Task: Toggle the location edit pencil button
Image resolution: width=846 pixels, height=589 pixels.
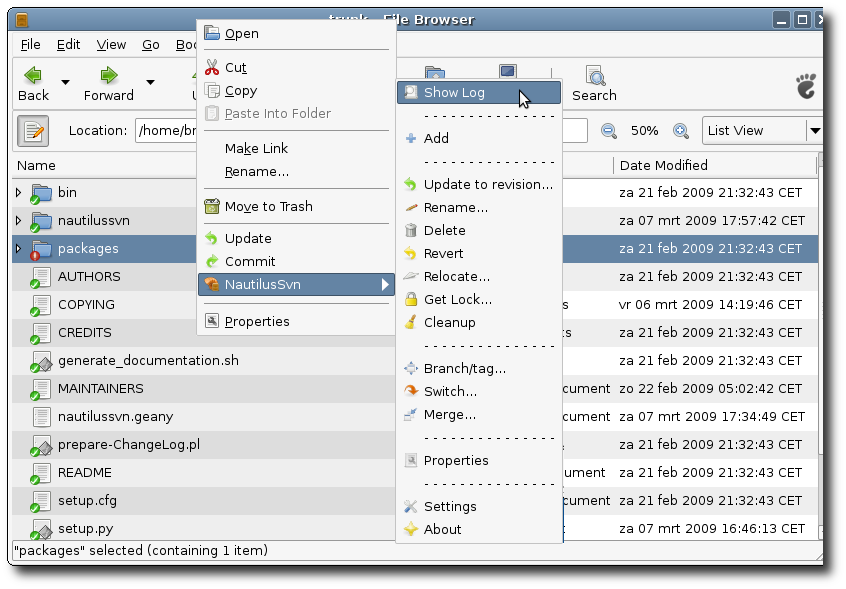Action: tap(33, 131)
